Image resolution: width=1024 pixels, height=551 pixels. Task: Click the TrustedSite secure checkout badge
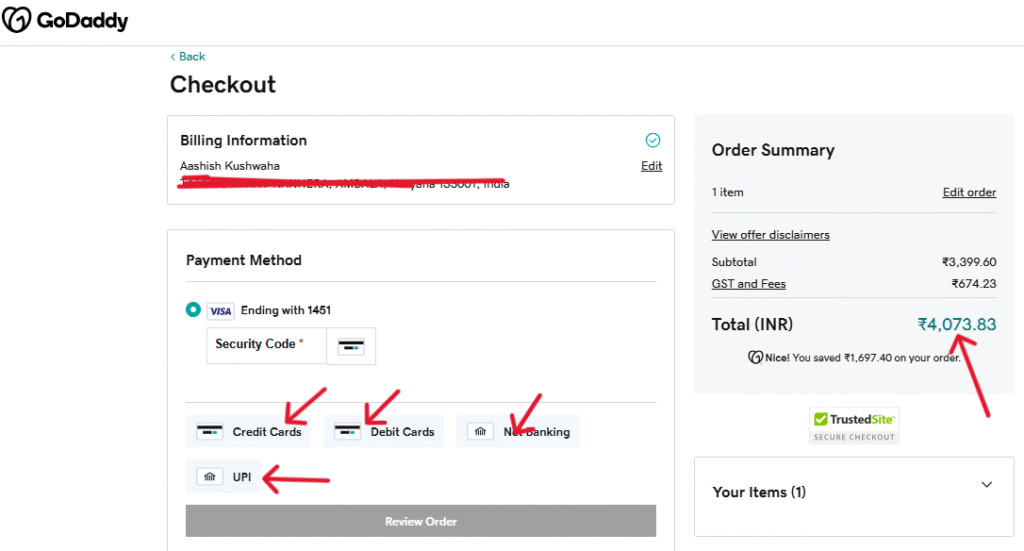pyautogui.click(x=854, y=425)
